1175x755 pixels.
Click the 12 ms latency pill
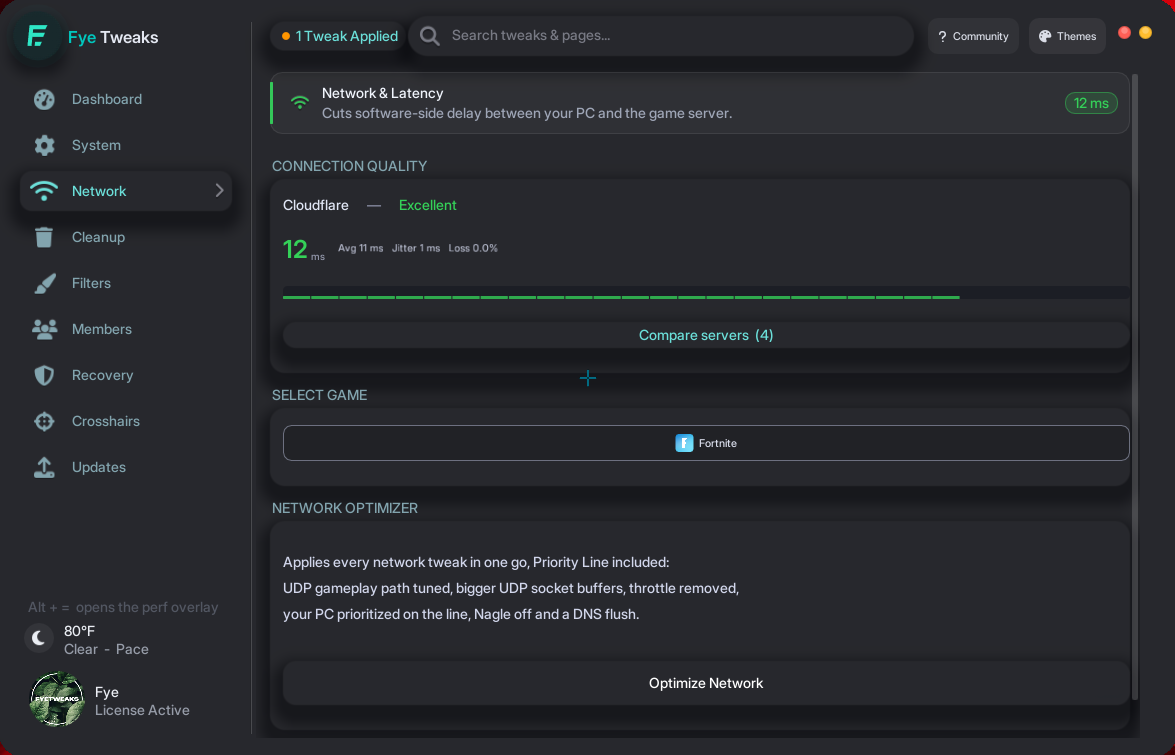click(1091, 103)
